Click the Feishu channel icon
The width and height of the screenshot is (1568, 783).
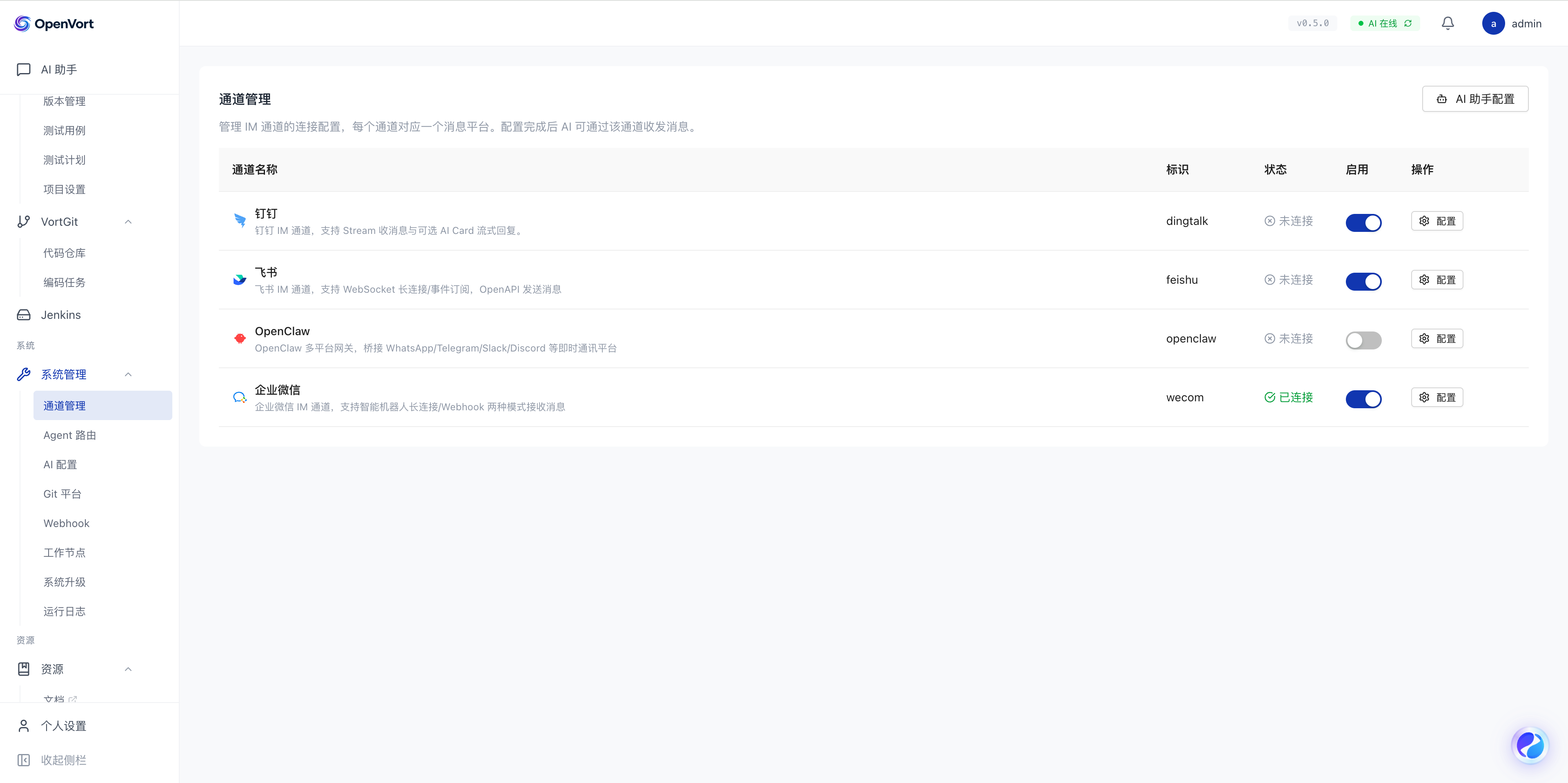(x=240, y=279)
